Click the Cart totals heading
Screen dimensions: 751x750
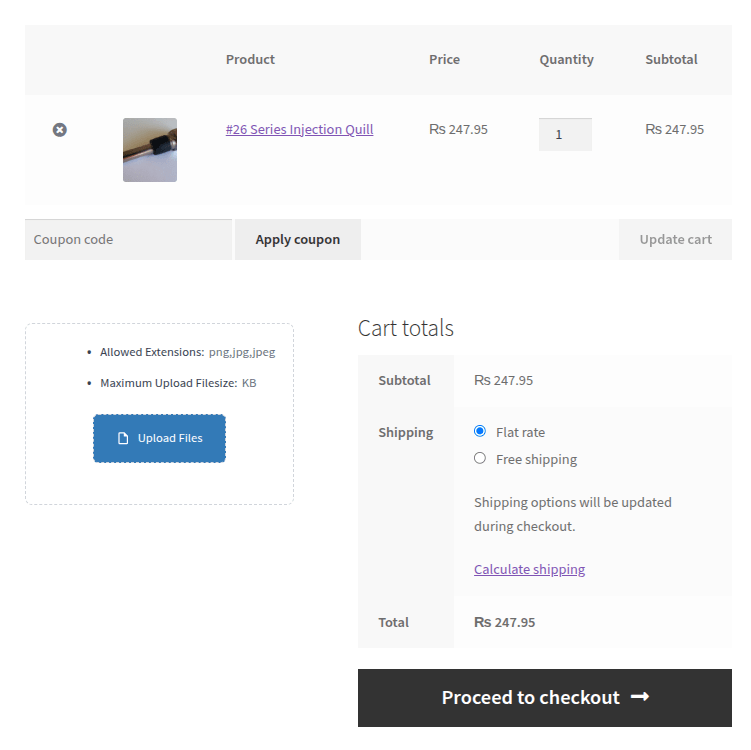(x=406, y=329)
